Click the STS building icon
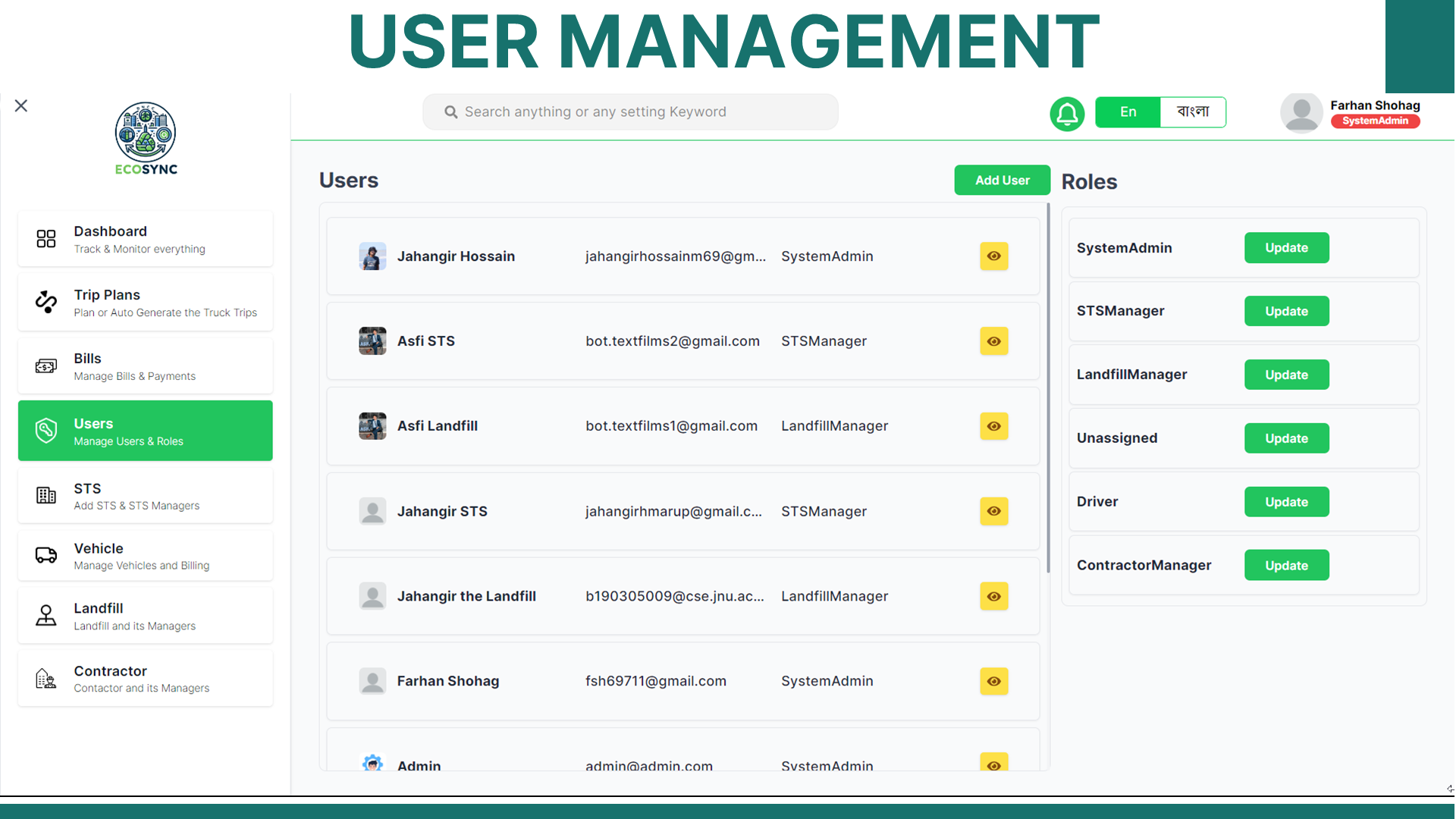The width and height of the screenshot is (1456, 819). (x=46, y=495)
